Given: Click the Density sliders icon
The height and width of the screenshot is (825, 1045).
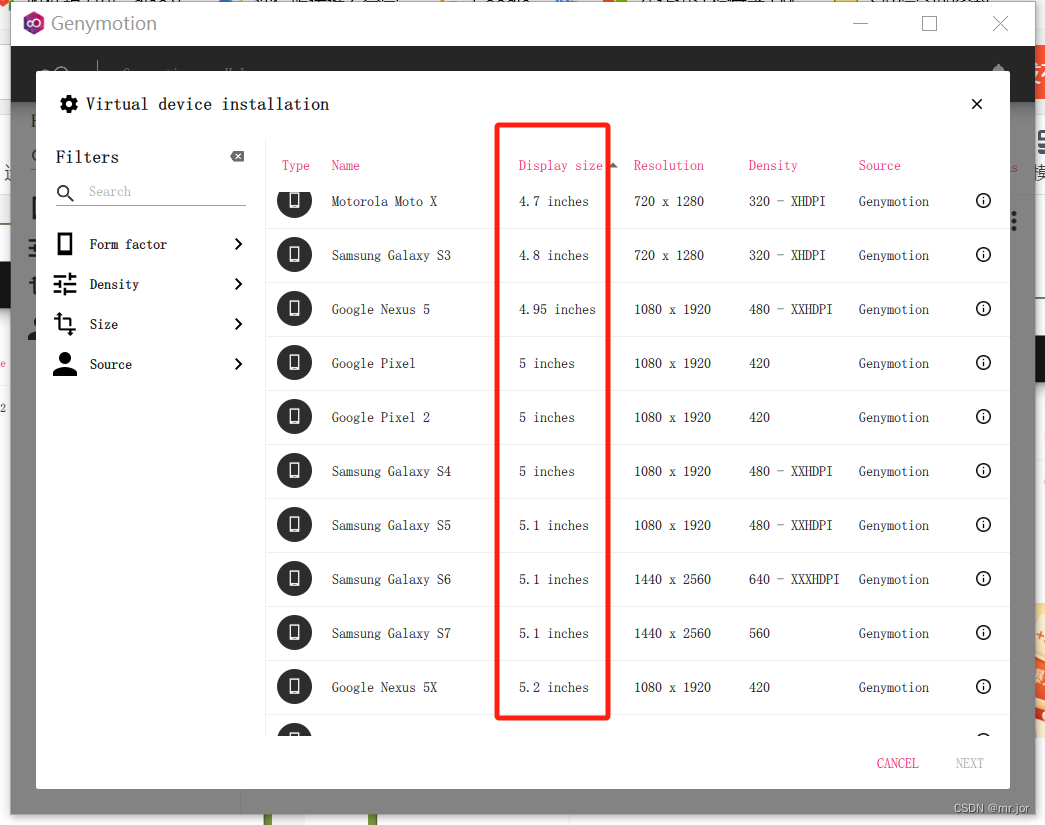Looking at the screenshot, I should 65,284.
